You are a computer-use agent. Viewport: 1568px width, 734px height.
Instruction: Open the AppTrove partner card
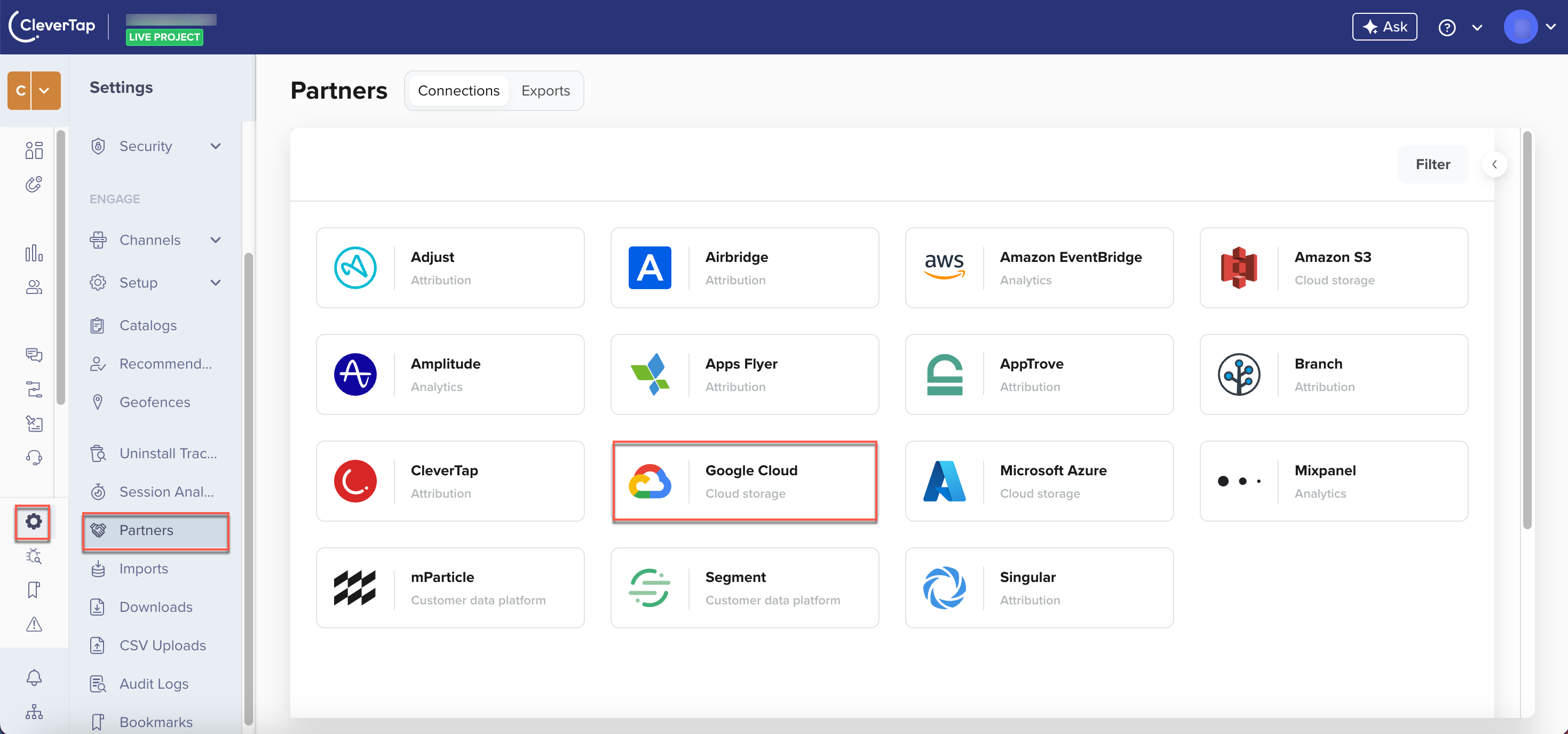pyautogui.click(x=1039, y=374)
